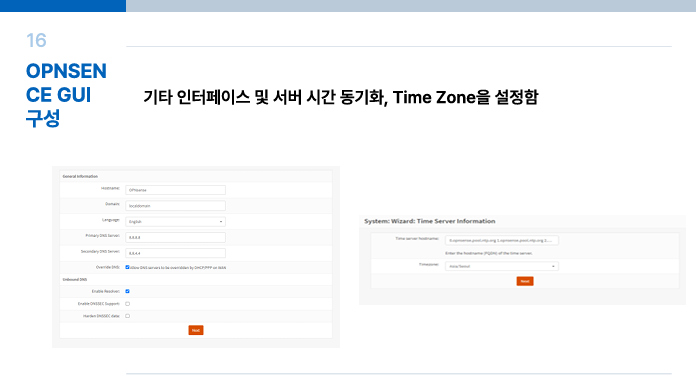
Task: Uncheck the Enable Resolver checkbox
Action: click(x=127, y=291)
